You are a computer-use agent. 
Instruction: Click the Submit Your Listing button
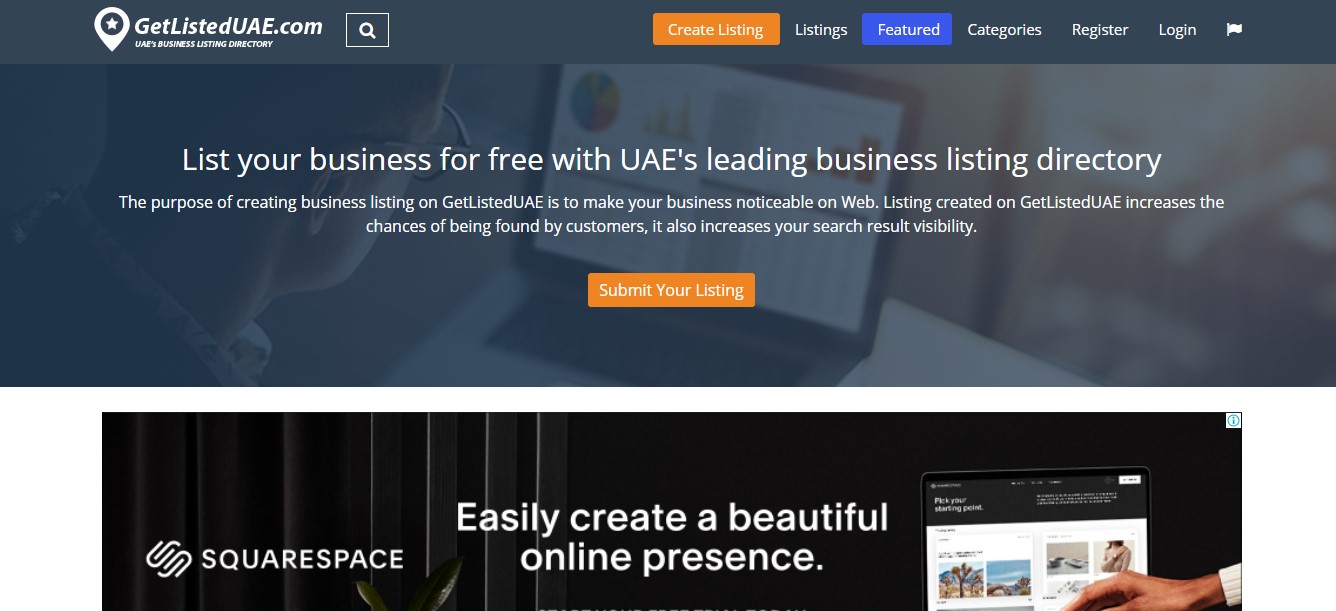(x=671, y=290)
